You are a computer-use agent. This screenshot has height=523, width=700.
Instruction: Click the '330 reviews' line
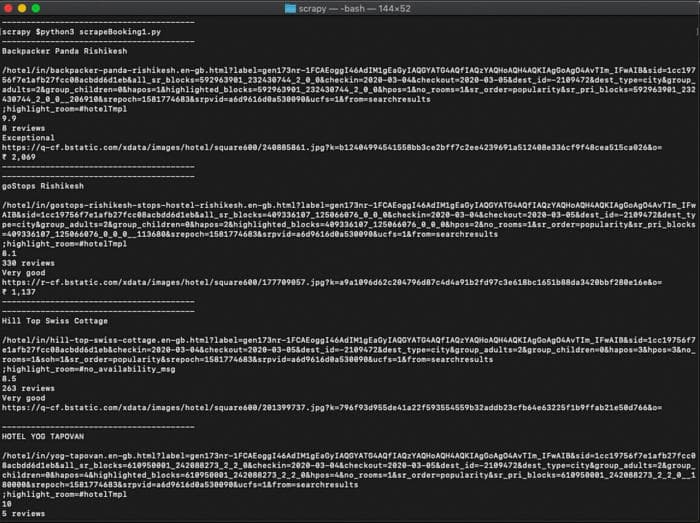point(28,263)
